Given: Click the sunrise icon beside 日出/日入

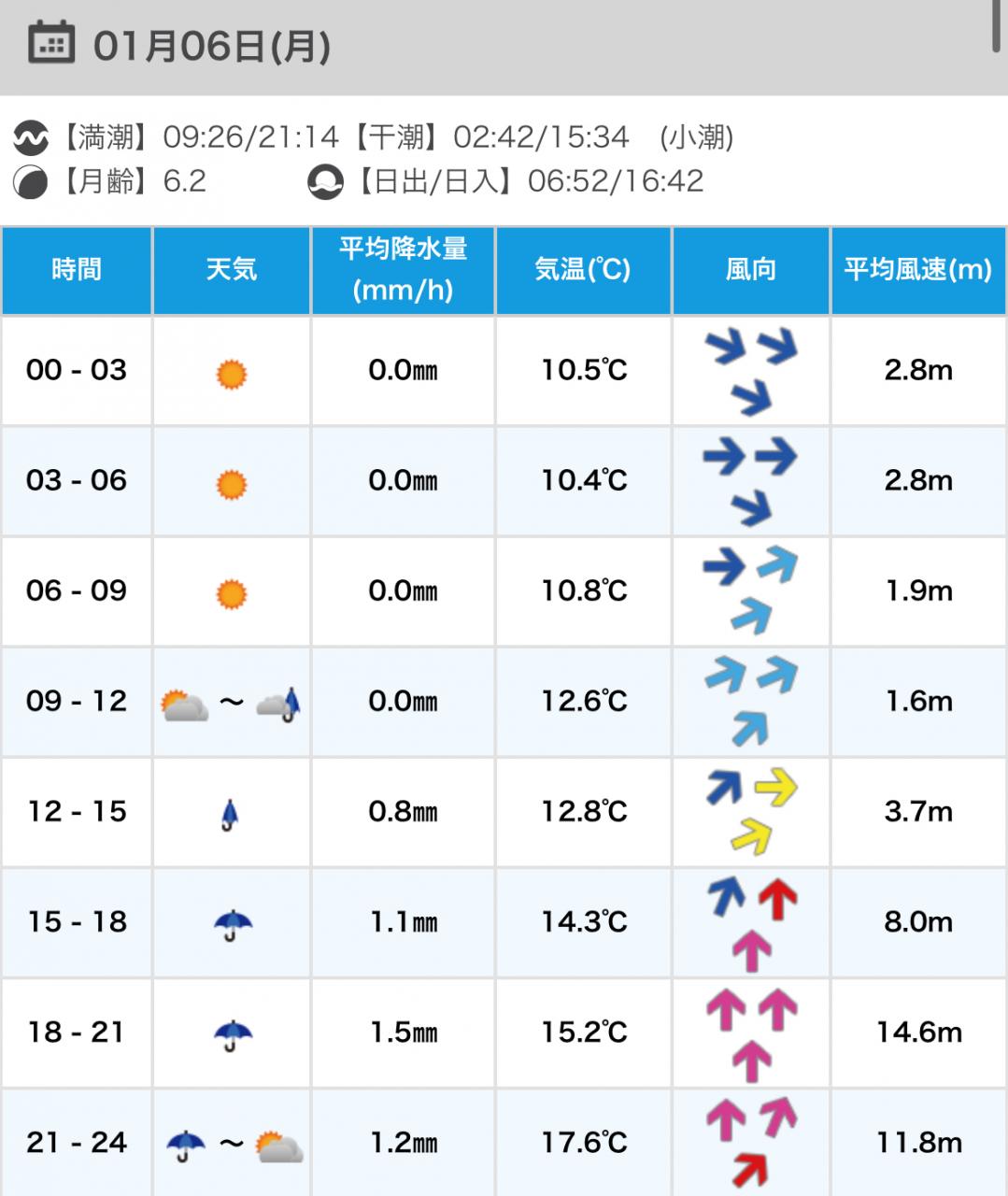Looking at the screenshot, I should (325, 181).
